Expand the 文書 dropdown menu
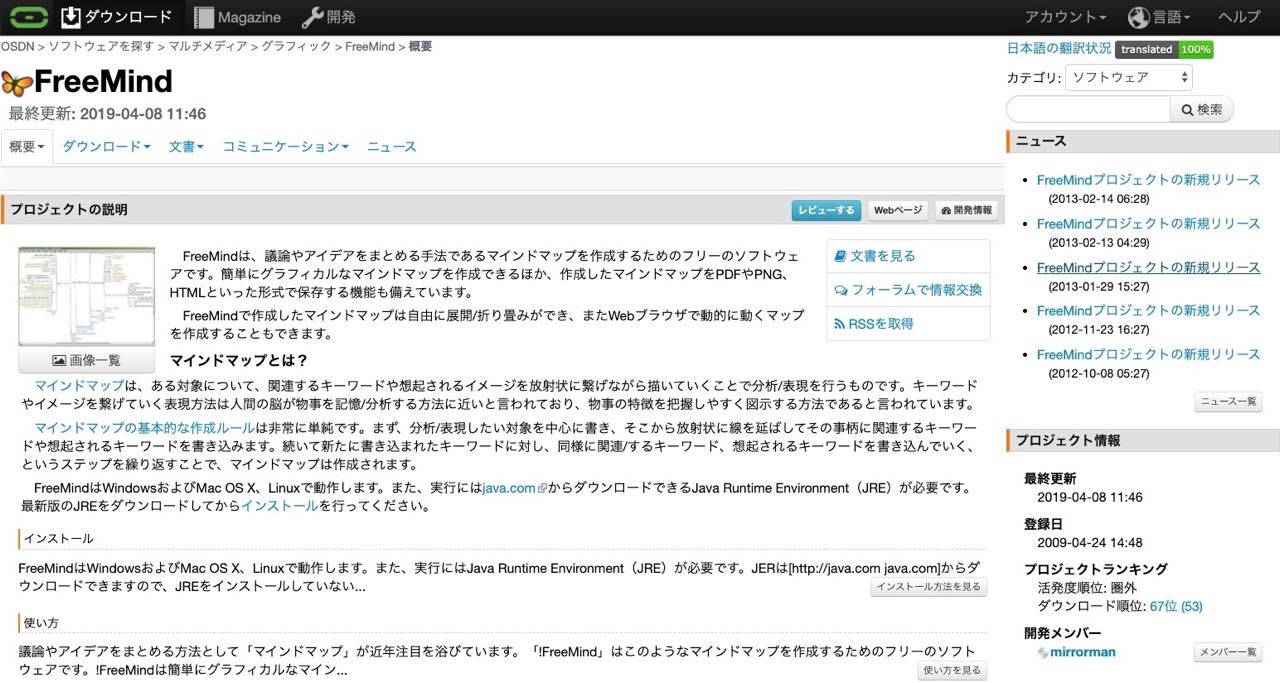The width and height of the screenshot is (1280, 683). coord(186,147)
